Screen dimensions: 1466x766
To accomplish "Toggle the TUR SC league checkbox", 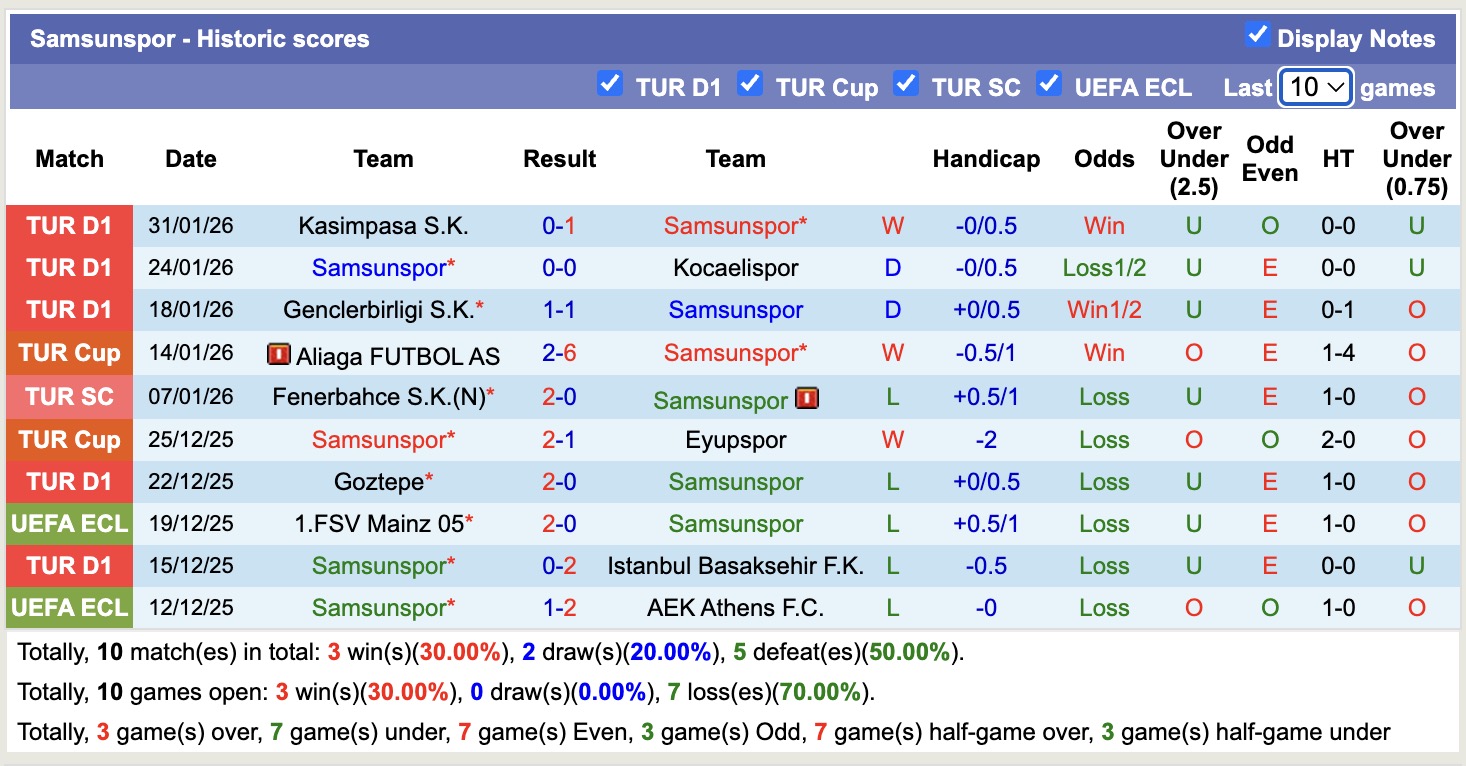I will point(906,84).
